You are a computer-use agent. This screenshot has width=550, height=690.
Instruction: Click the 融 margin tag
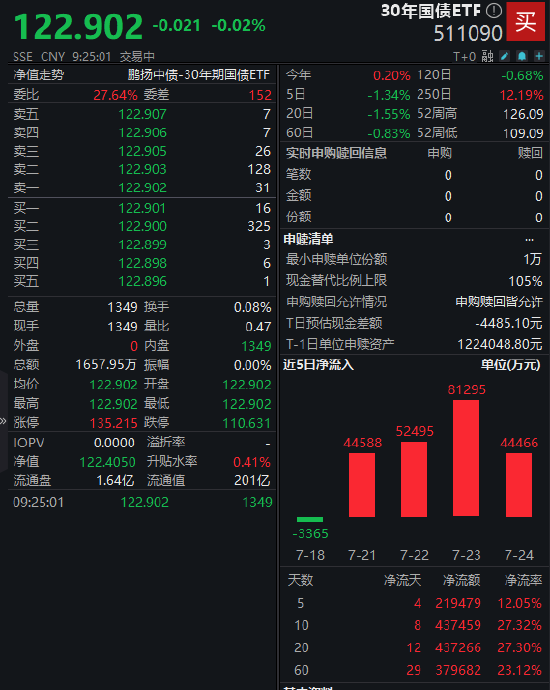click(487, 56)
